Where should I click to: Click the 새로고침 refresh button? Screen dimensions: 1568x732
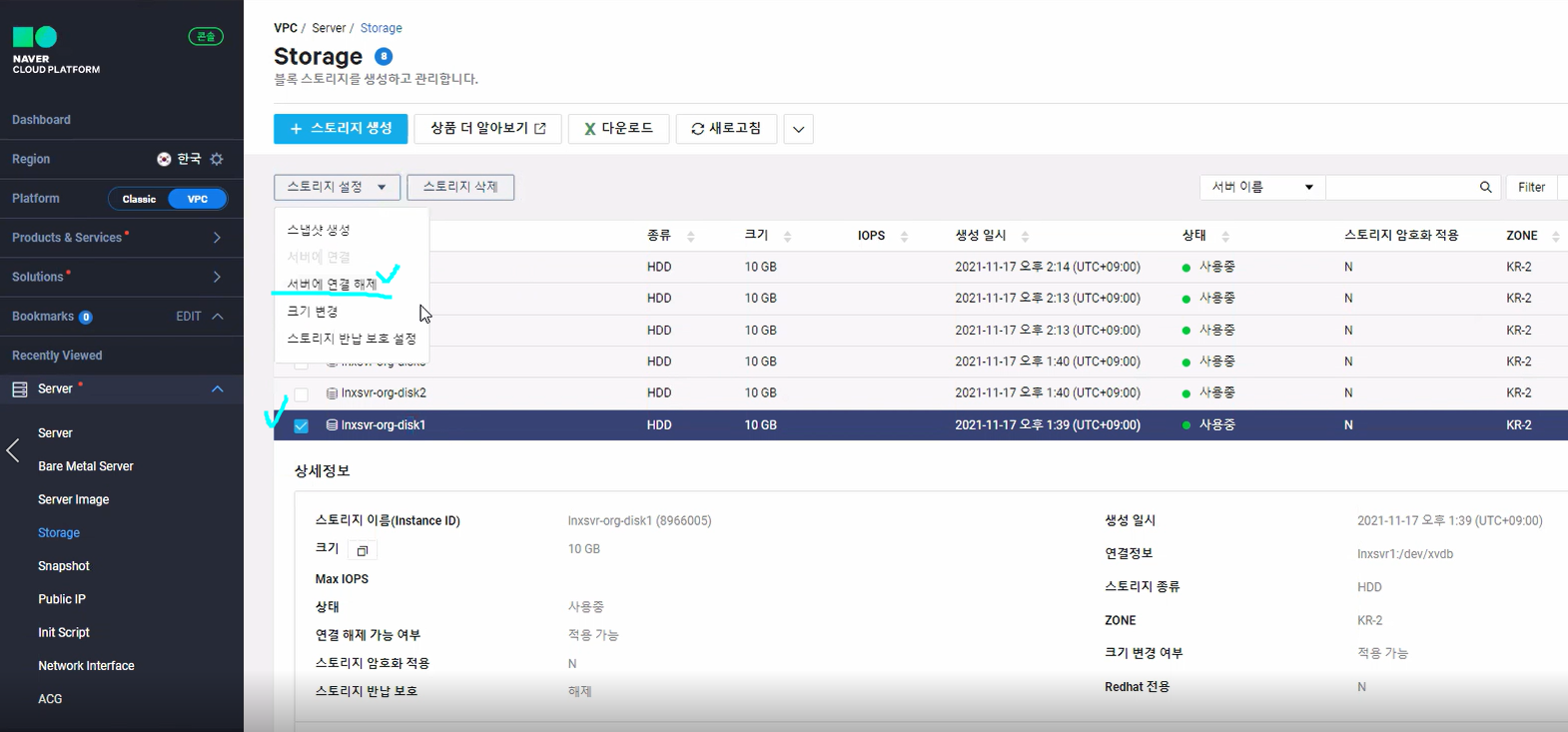(726, 129)
